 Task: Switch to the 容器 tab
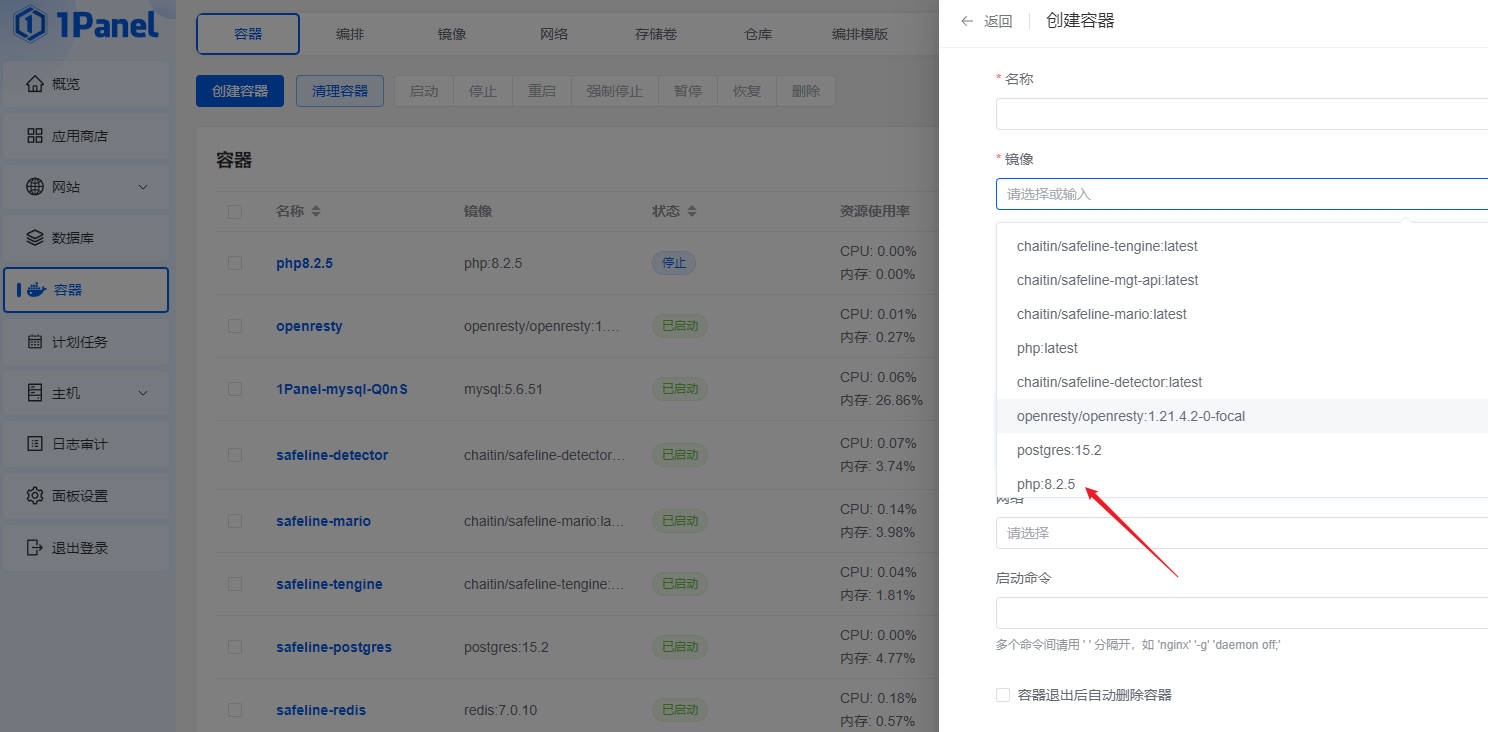(248, 34)
